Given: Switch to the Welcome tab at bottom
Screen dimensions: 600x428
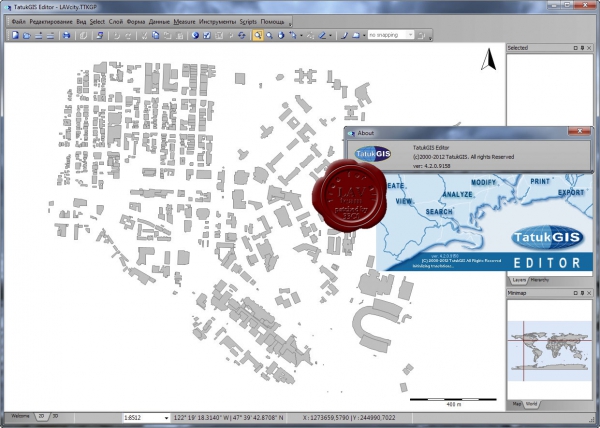Looking at the screenshot, I should tap(20, 416).
